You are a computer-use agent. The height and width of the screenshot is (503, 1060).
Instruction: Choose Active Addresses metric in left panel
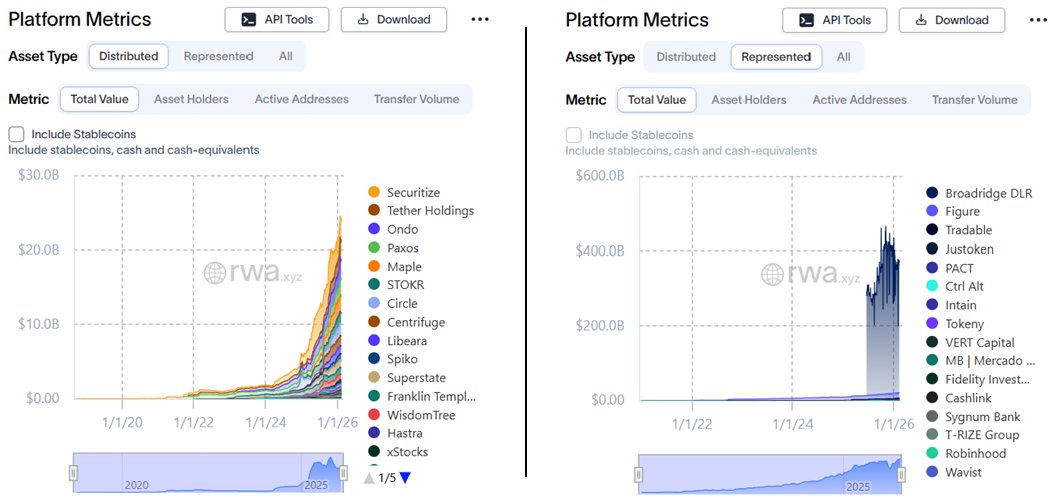tap(302, 99)
